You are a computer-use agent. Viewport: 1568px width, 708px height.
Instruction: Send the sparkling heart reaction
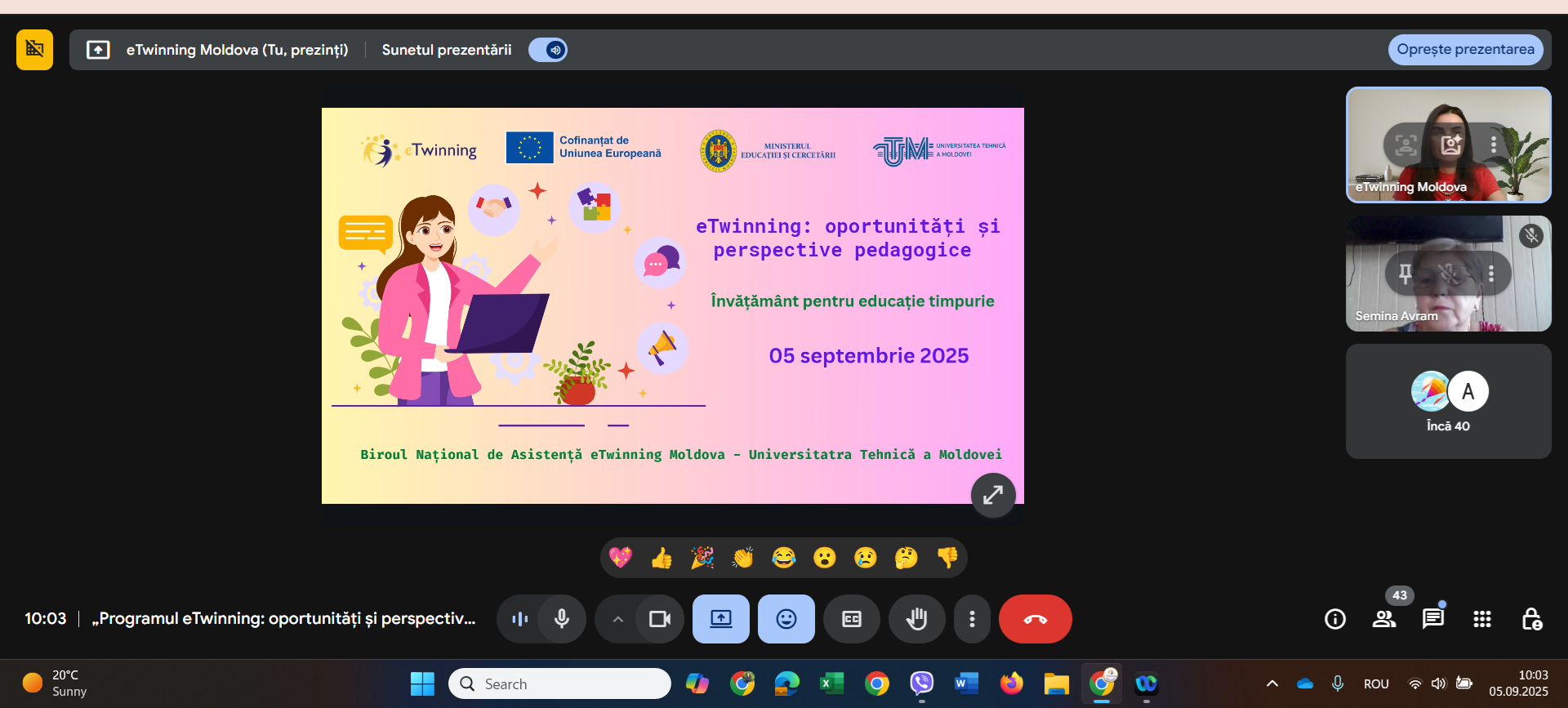click(x=621, y=558)
